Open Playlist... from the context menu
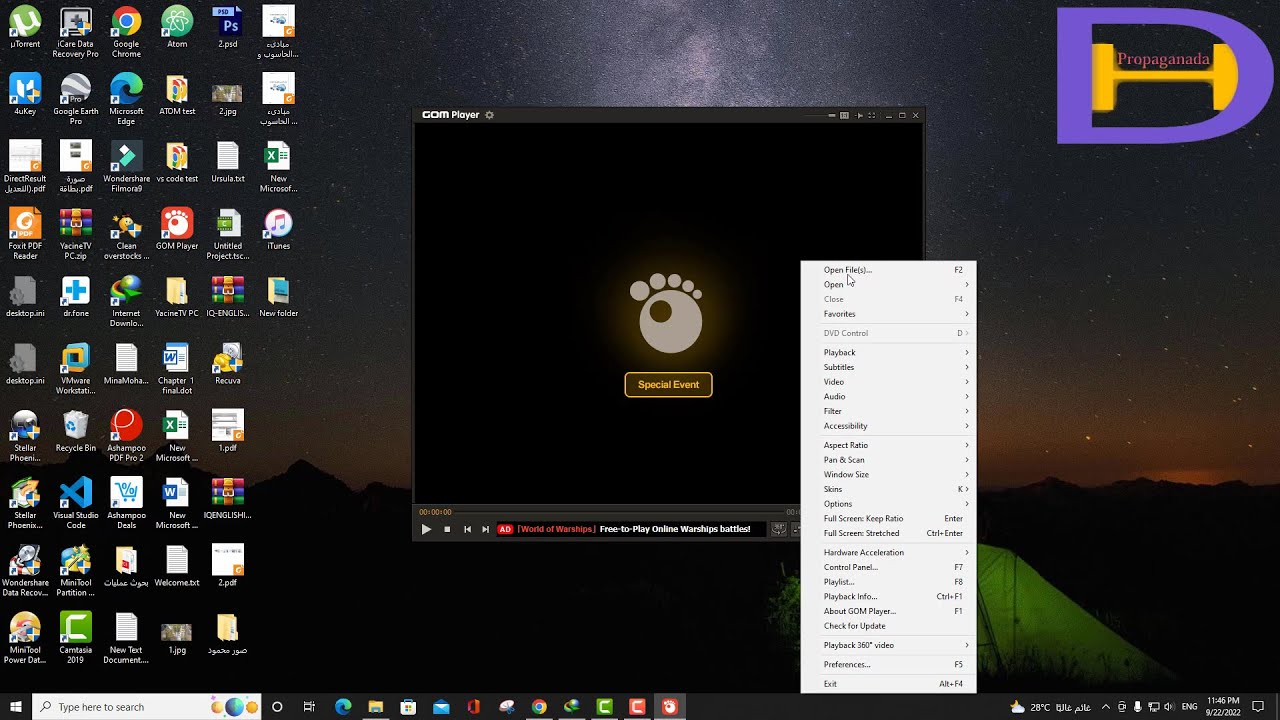 pyautogui.click(x=888, y=582)
